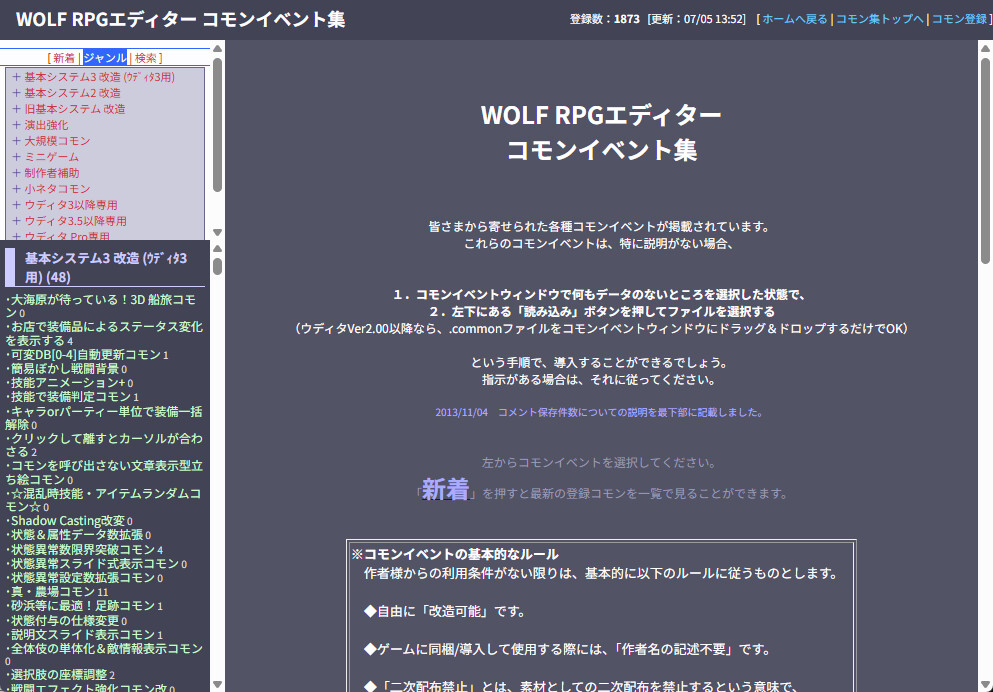Open コモン登録 link in header
The image size is (993, 692).
(x=959, y=19)
